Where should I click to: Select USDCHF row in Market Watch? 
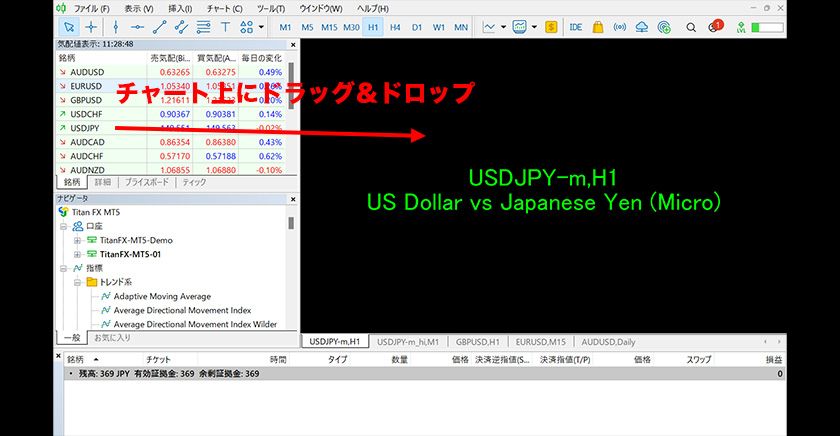[171, 114]
